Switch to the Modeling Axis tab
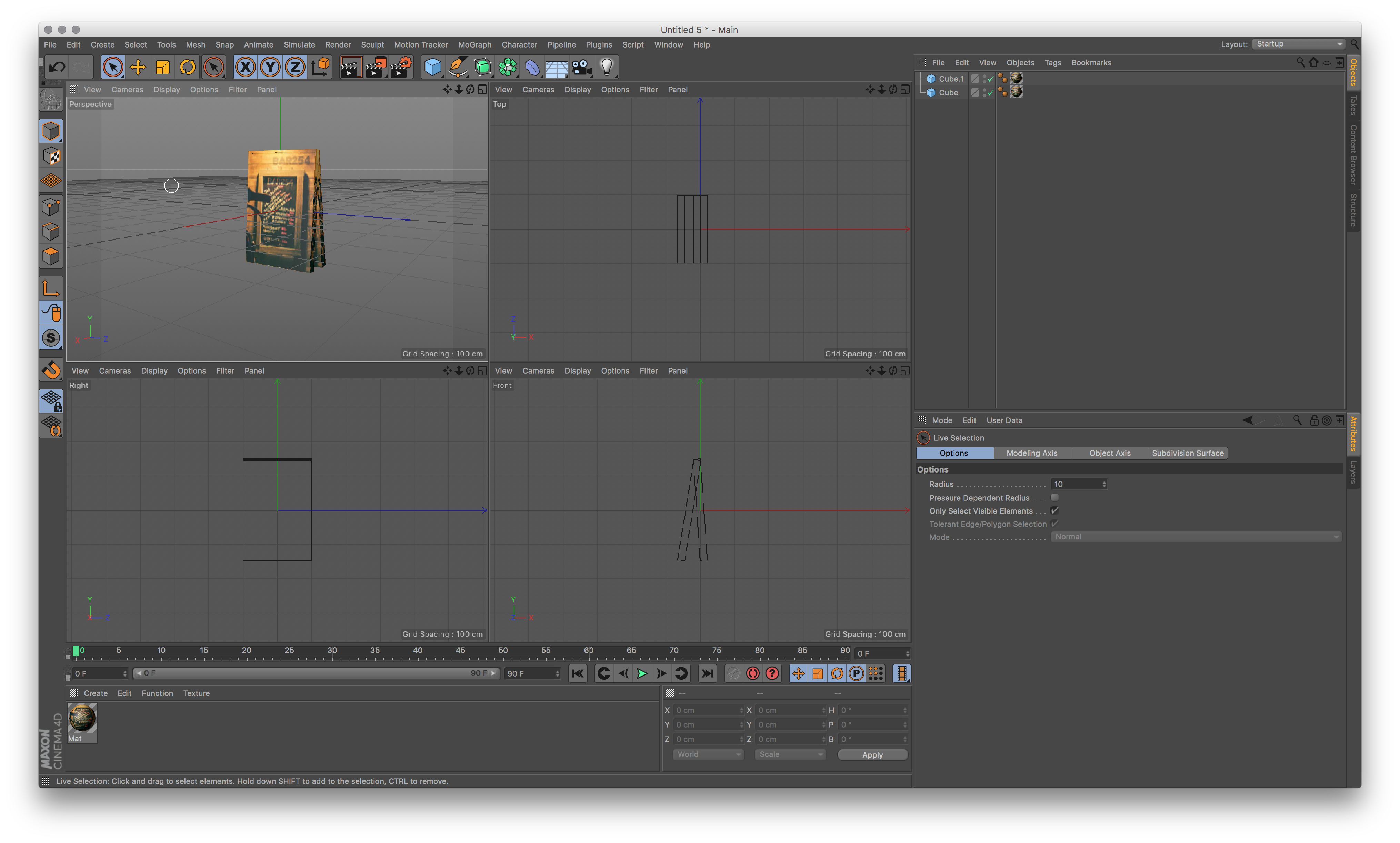This screenshot has height=843, width=1400. point(1032,453)
